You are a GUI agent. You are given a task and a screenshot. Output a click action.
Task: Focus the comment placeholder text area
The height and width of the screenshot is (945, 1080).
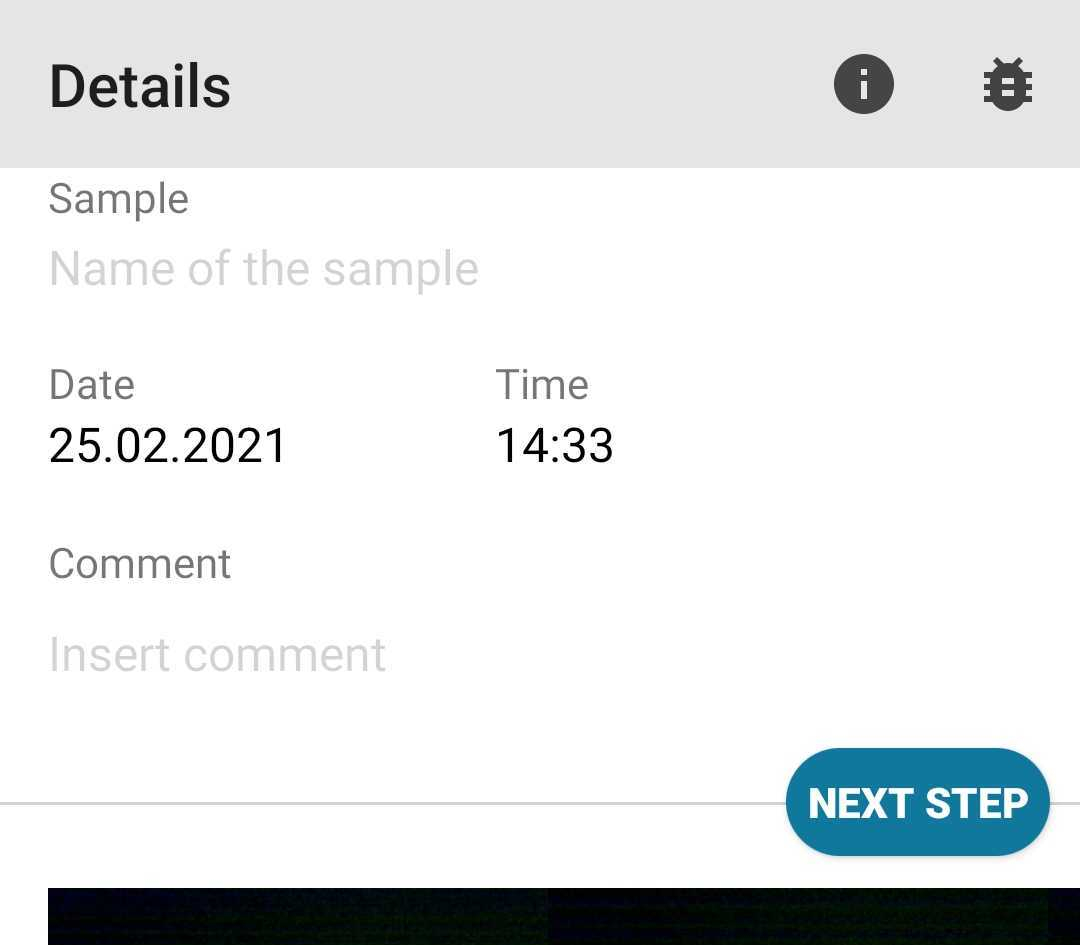tap(217, 654)
